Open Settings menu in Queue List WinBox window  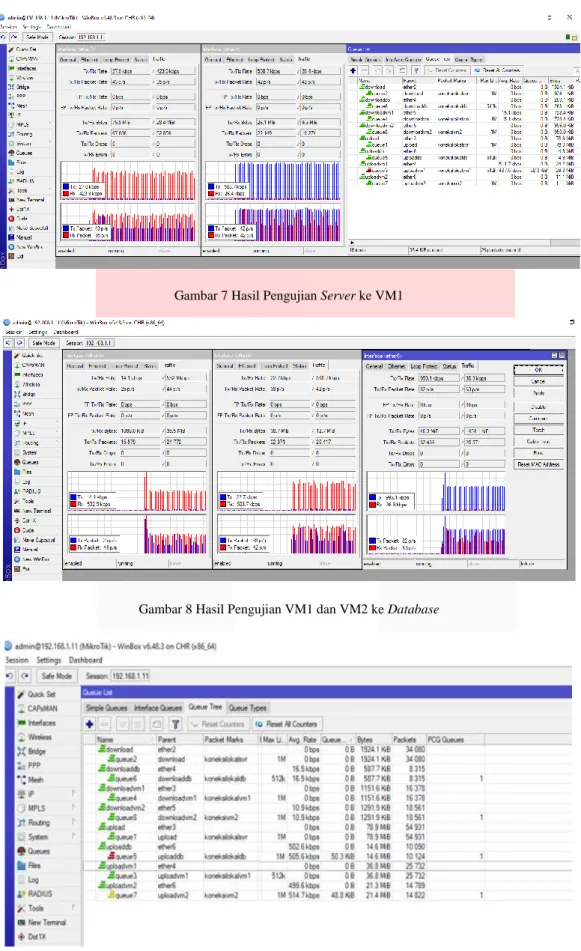pos(49,660)
